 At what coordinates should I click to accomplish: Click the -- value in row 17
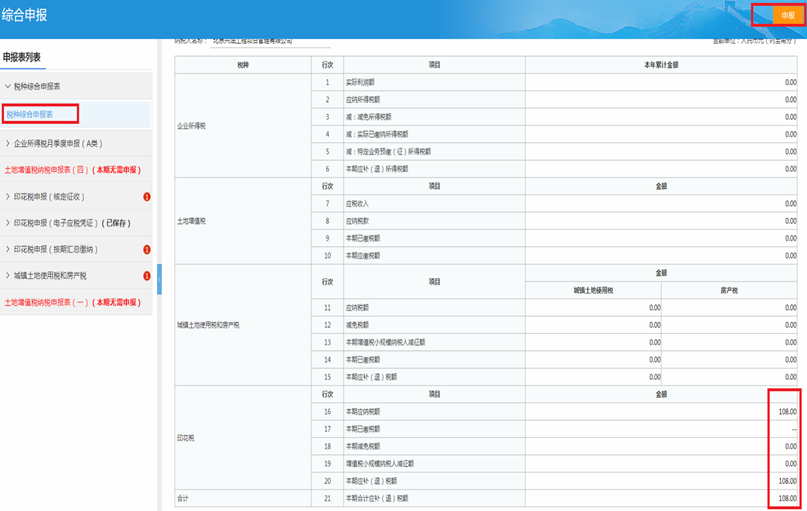click(x=794, y=429)
